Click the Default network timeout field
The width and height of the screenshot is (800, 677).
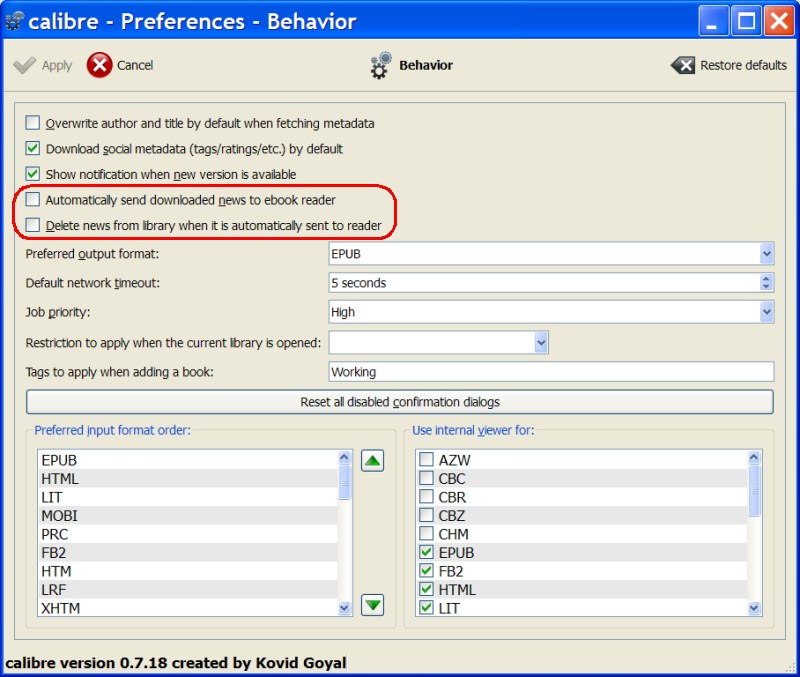[544, 283]
